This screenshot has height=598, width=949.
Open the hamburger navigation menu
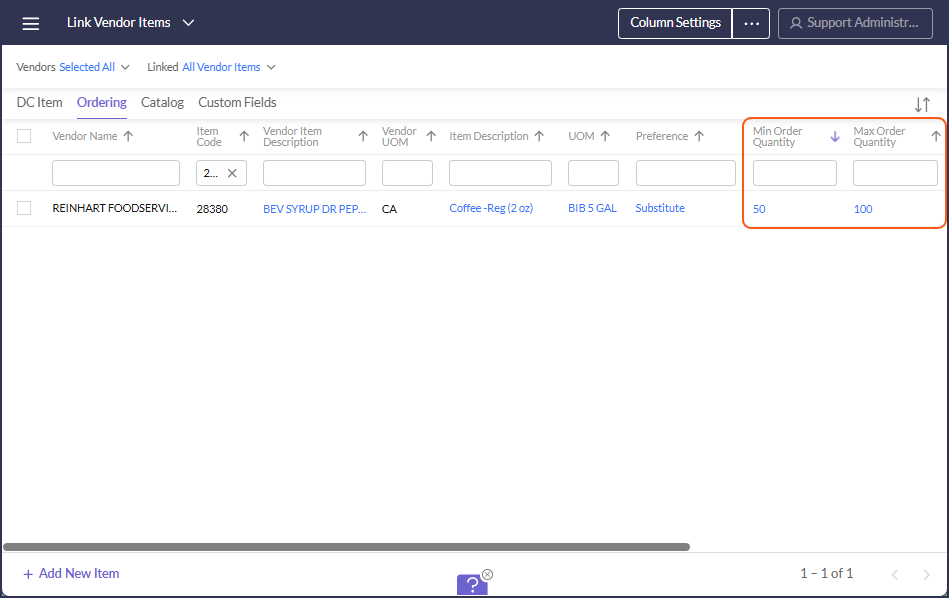coord(30,23)
